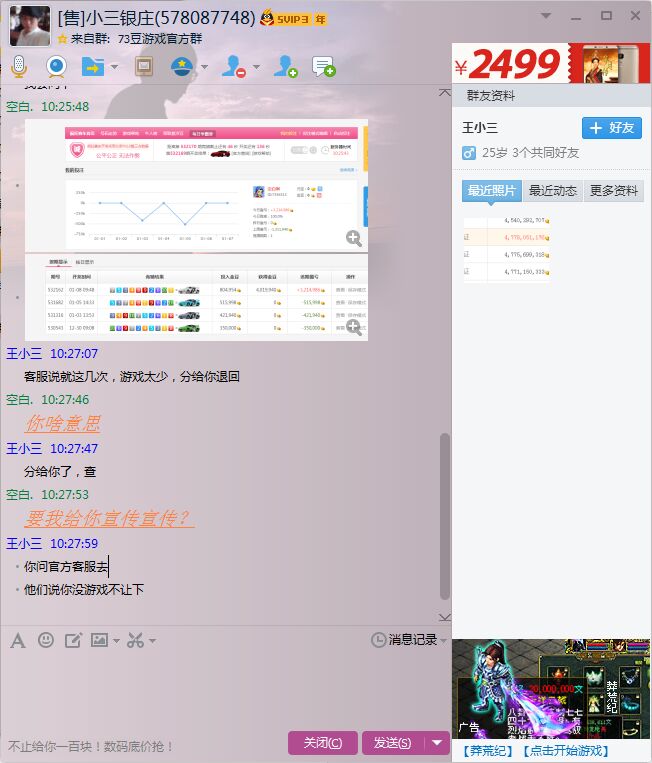The height and width of the screenshot is (763, 652).
Task: Click the scroll up arrow of chat area
Action: tap(444, 92)
